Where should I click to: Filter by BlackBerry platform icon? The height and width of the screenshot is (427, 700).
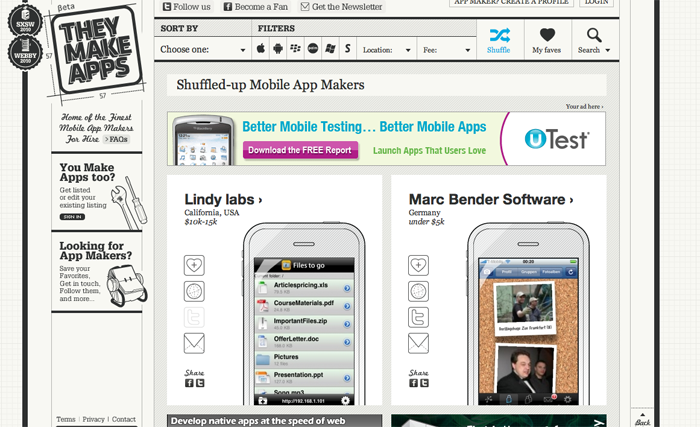point(296,49)
